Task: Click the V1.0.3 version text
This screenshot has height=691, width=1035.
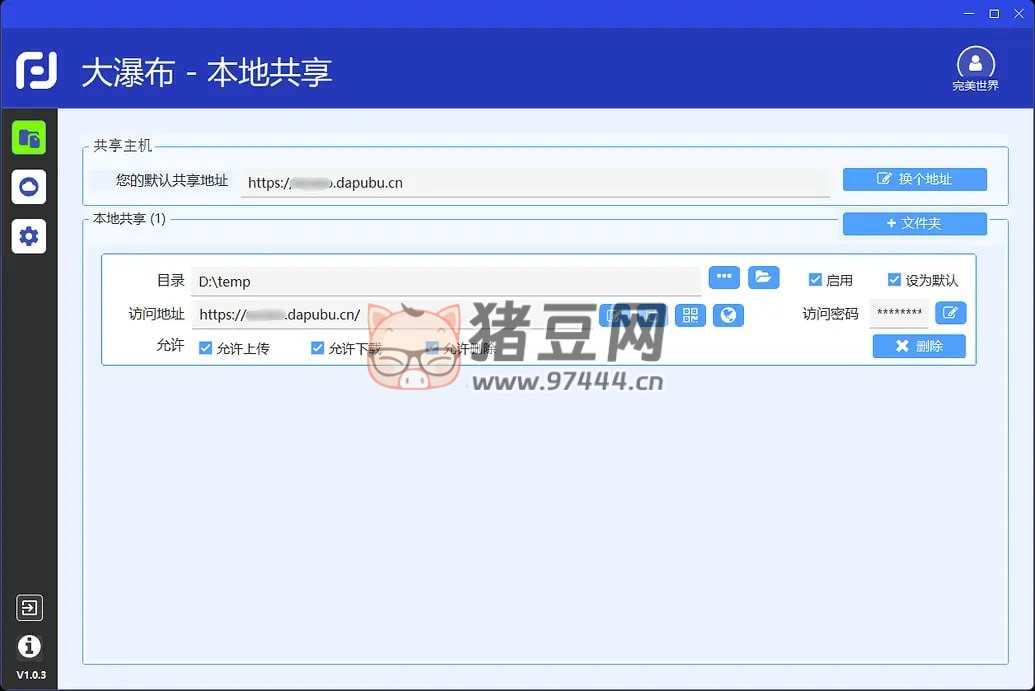Action: pos(31,675)
